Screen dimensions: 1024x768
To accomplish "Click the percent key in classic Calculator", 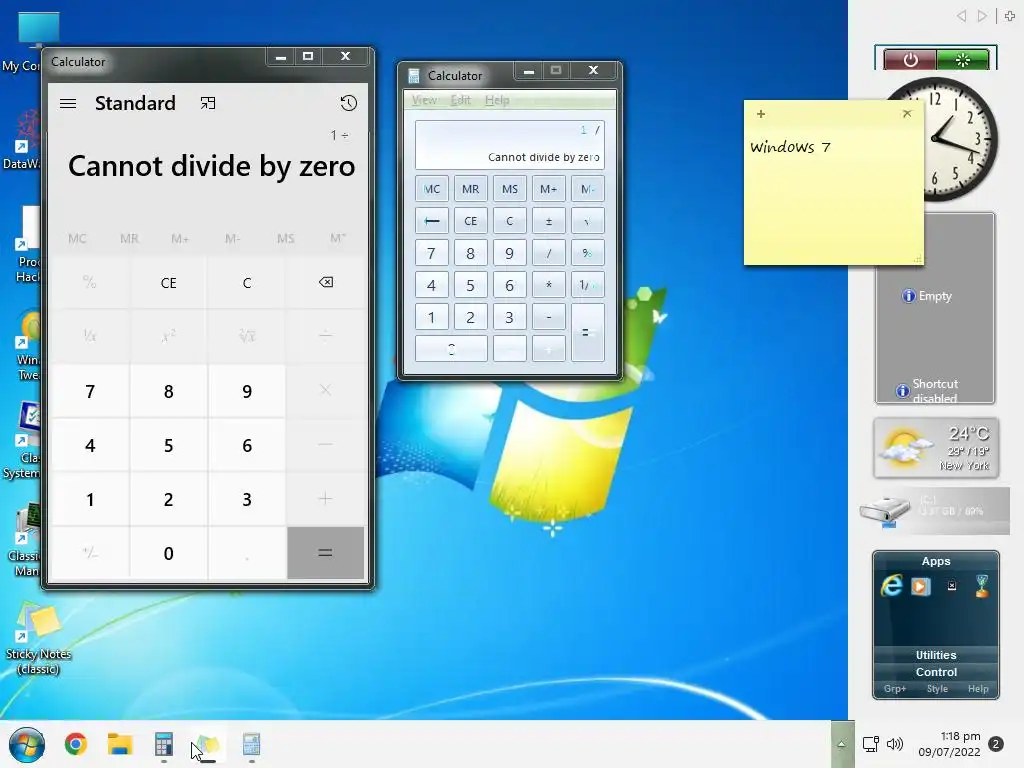I will [588, 253].
